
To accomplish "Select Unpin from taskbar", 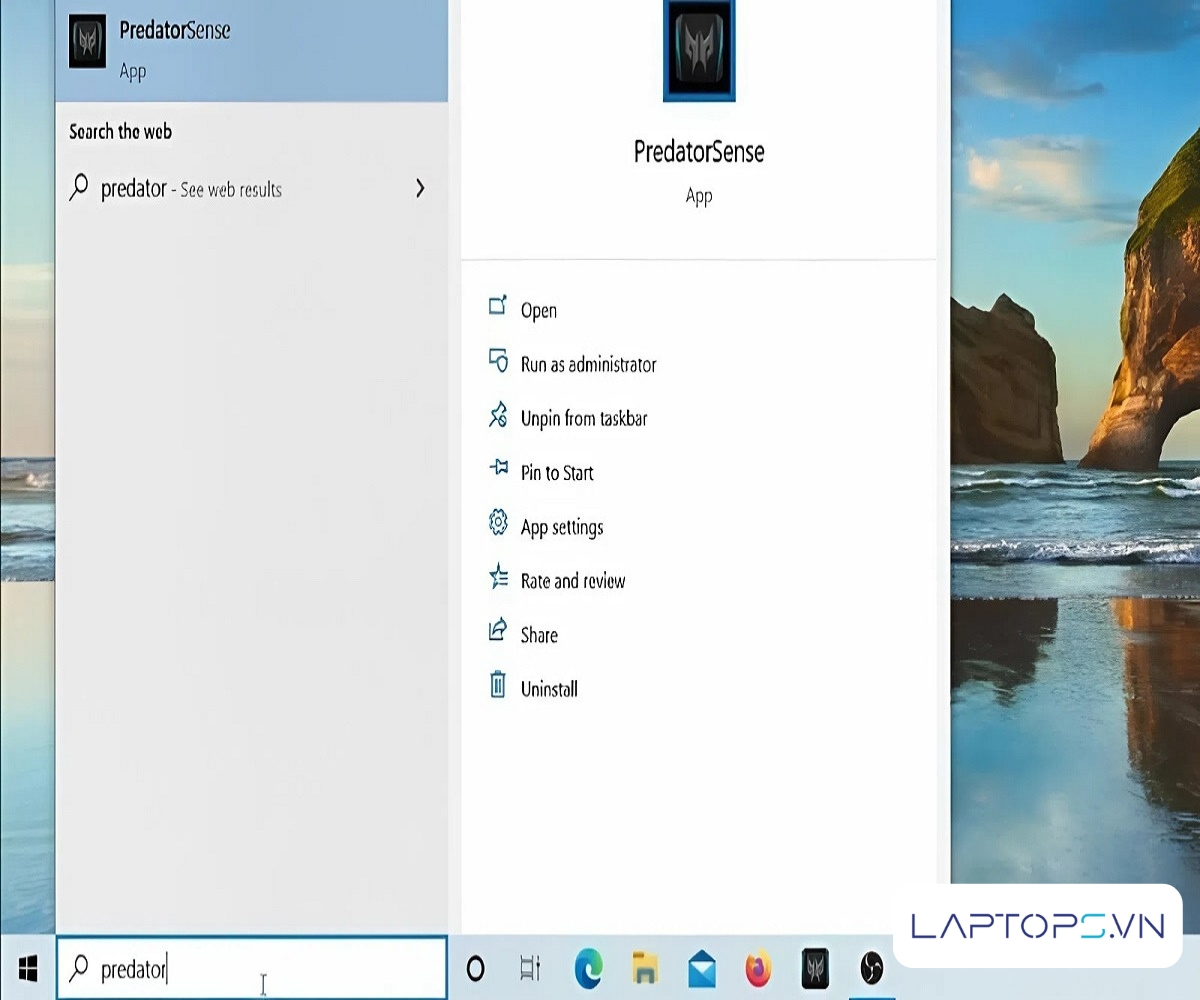I will (x=698, y=418).
